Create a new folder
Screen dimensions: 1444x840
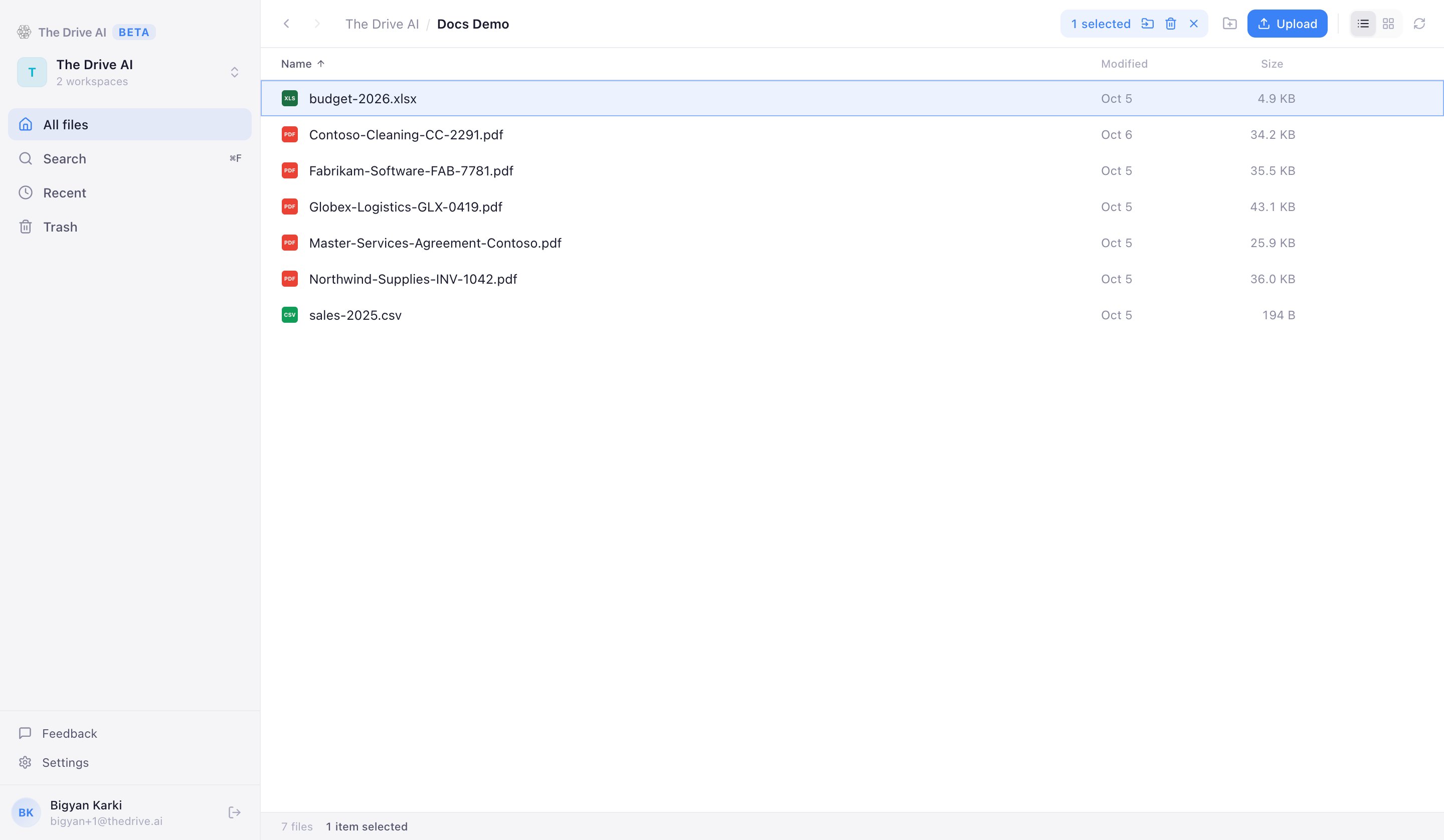[x=1230, y=24]
